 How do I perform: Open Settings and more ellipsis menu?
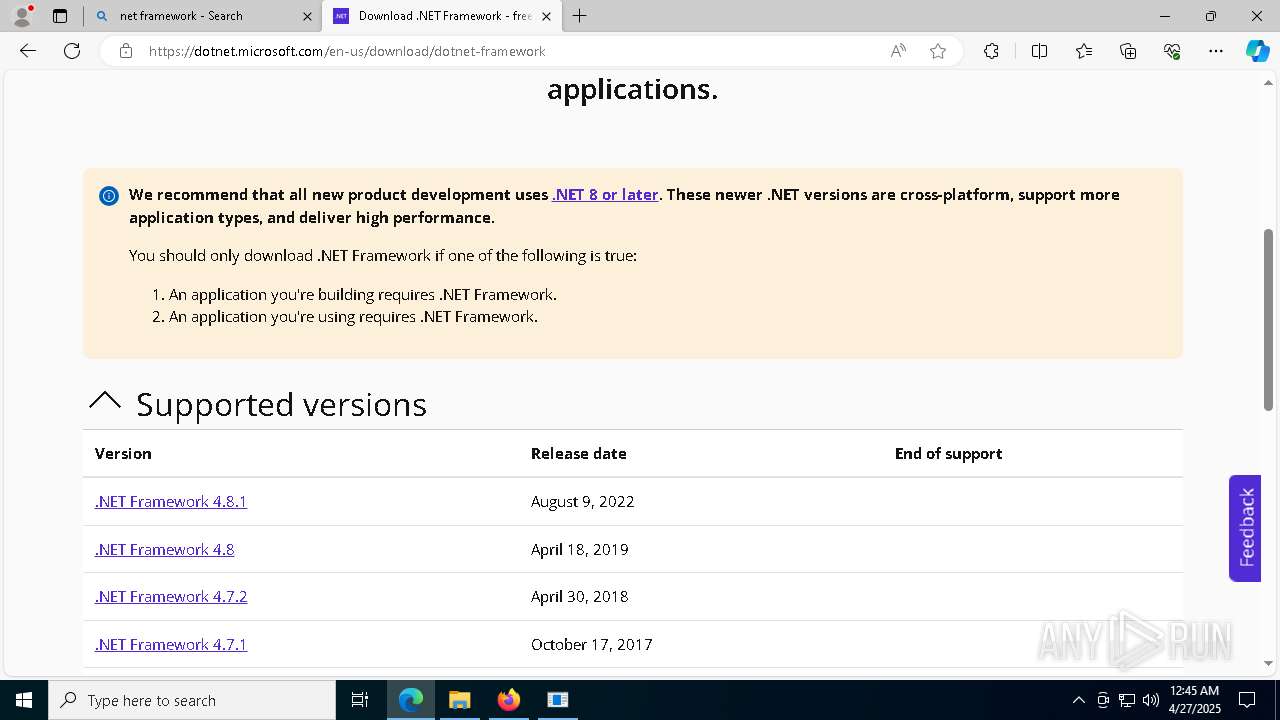(1216, 51)
